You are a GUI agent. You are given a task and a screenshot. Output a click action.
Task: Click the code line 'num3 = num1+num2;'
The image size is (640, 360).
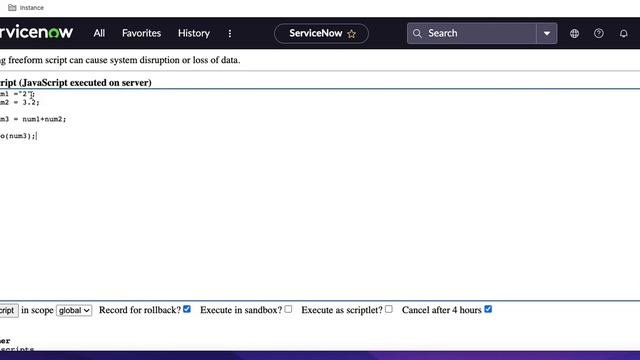(x=33, y=119)
